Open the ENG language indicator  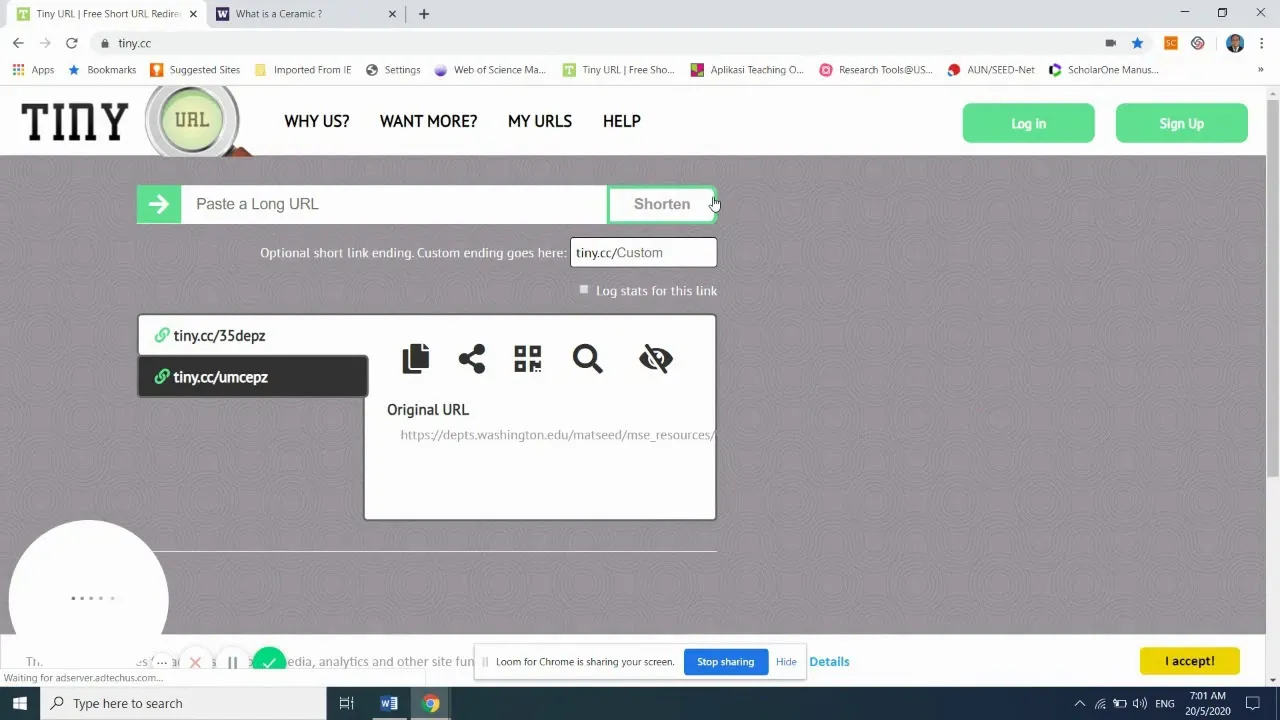pyautogui.click(x=1165, y=703)
